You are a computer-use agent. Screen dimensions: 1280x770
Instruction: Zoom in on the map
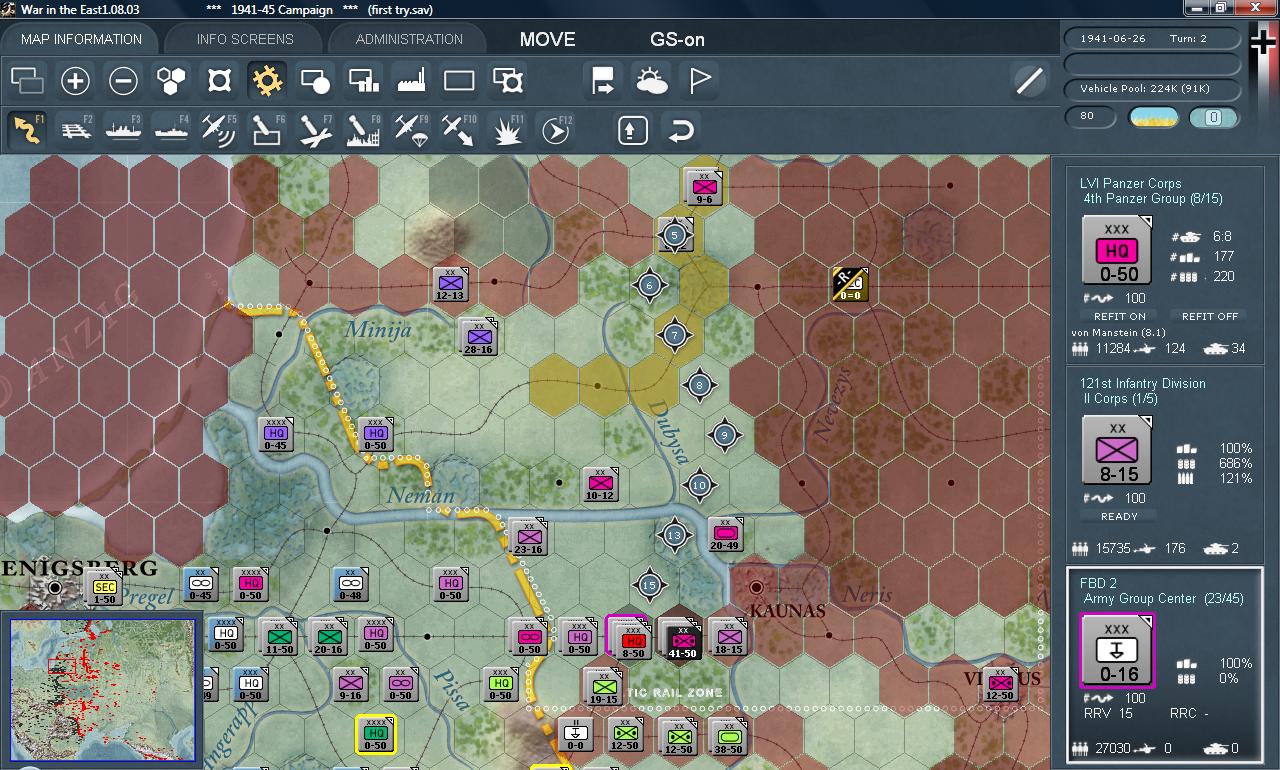pos(76,80)
